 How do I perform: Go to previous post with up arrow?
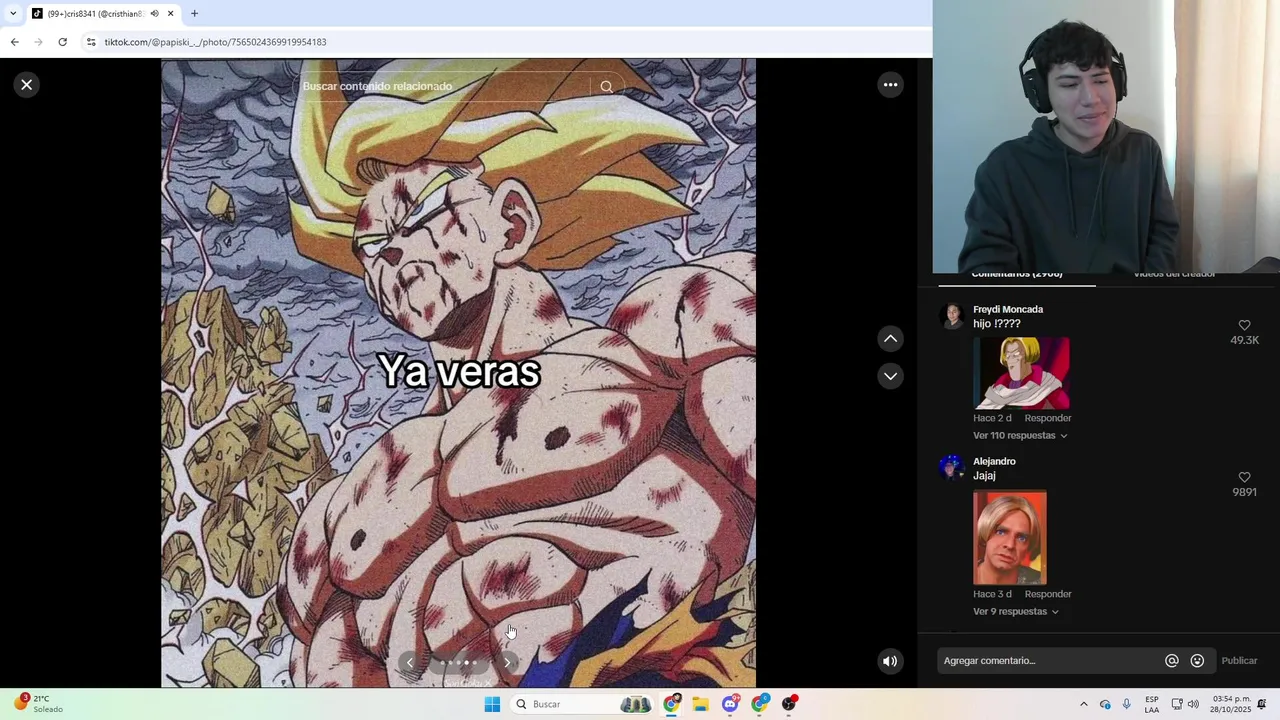click(890, 339)
